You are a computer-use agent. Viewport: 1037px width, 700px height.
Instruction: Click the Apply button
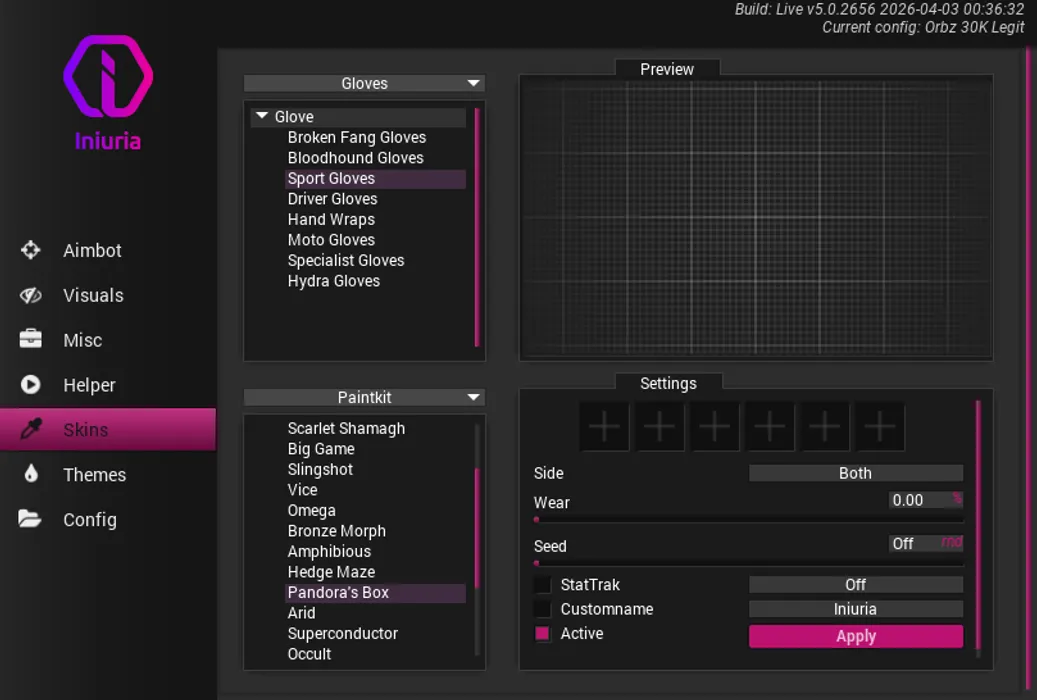855,636
